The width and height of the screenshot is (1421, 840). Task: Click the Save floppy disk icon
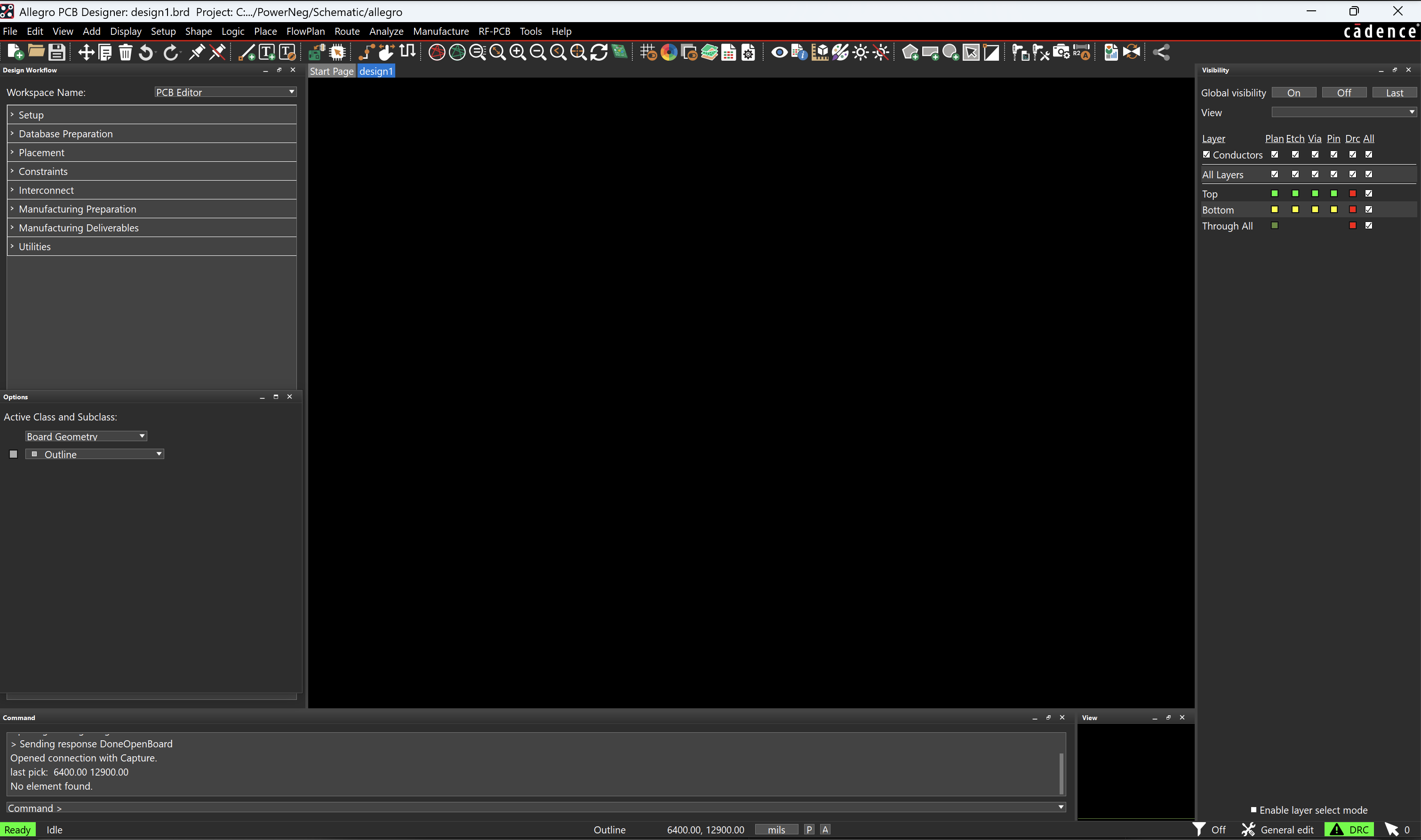click(56, 52)
